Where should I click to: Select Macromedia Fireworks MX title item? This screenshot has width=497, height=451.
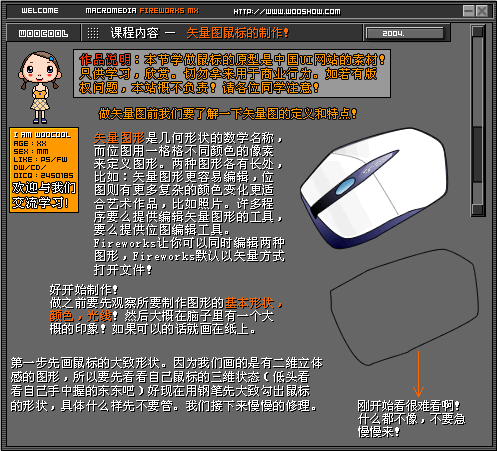142,11
